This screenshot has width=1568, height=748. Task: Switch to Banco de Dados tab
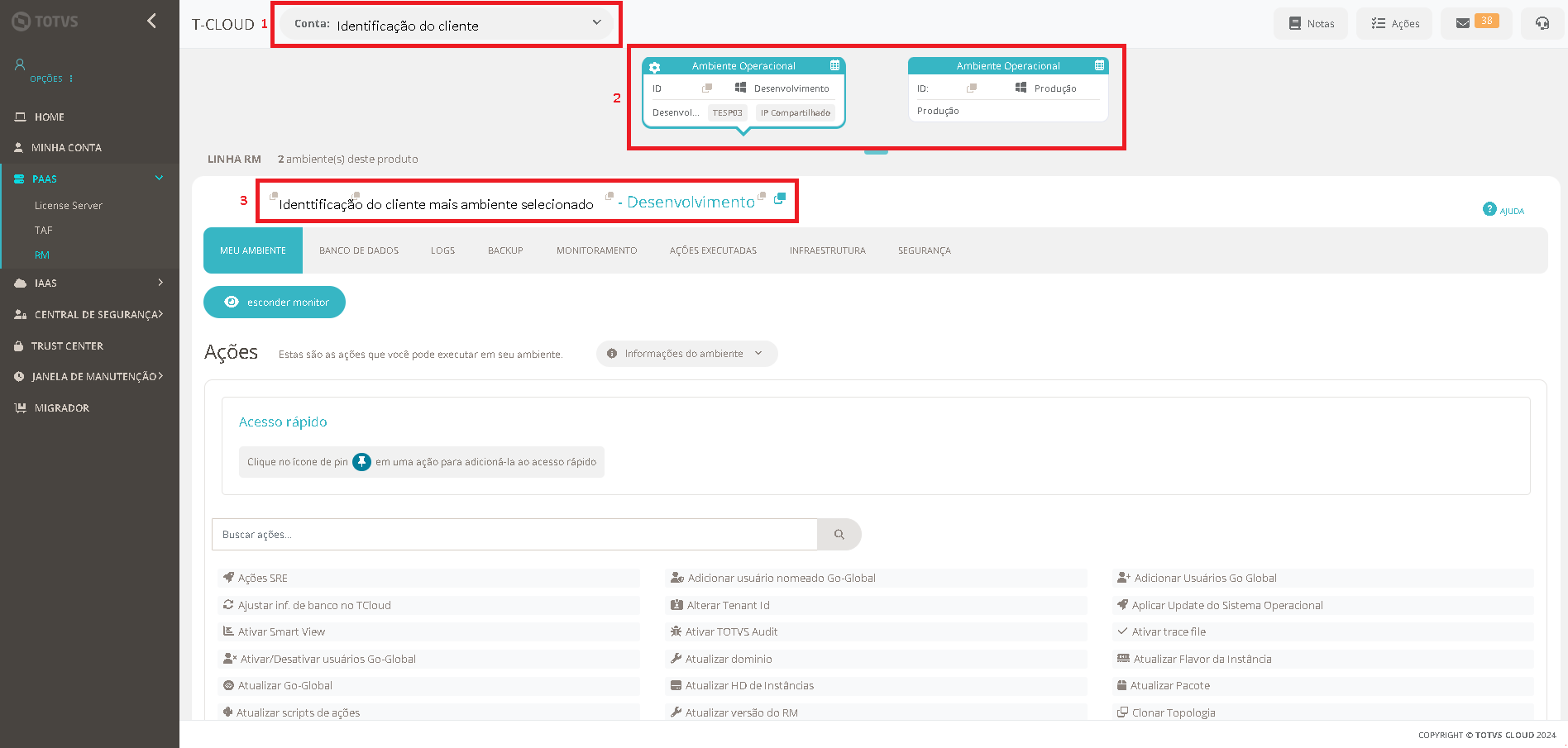pos(359,250)
